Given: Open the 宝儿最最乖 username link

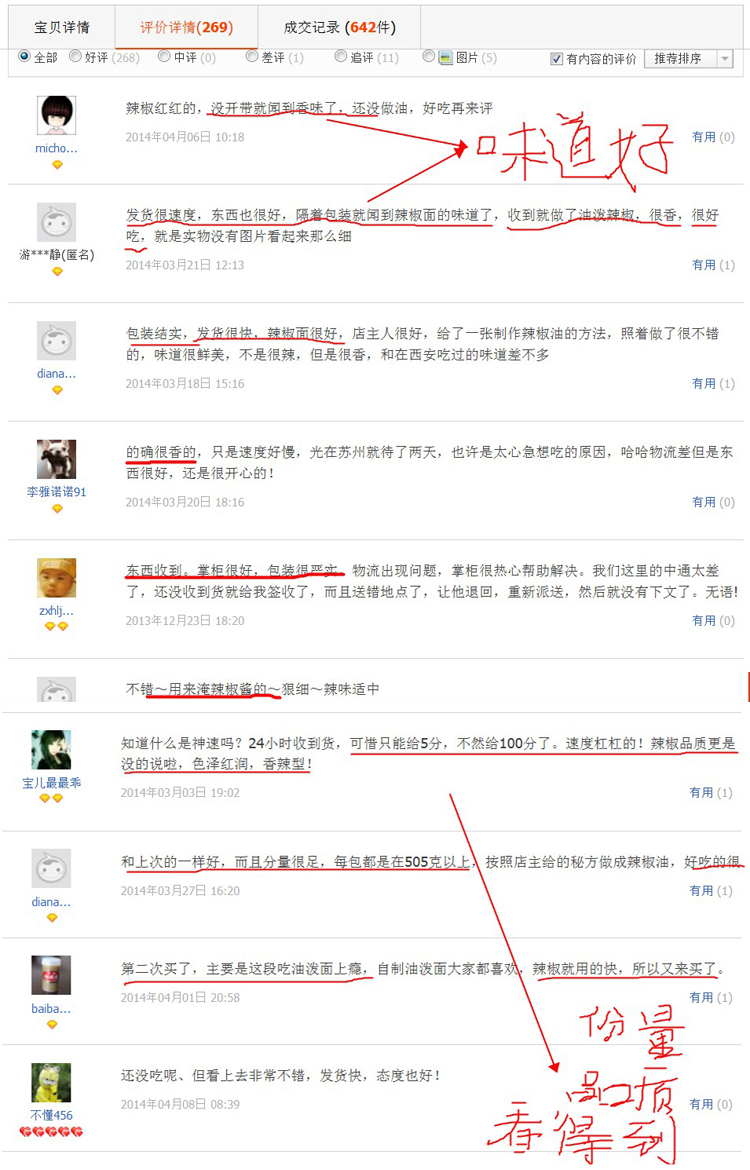Looking at the screenshot, I should click(x=51, y=783).
